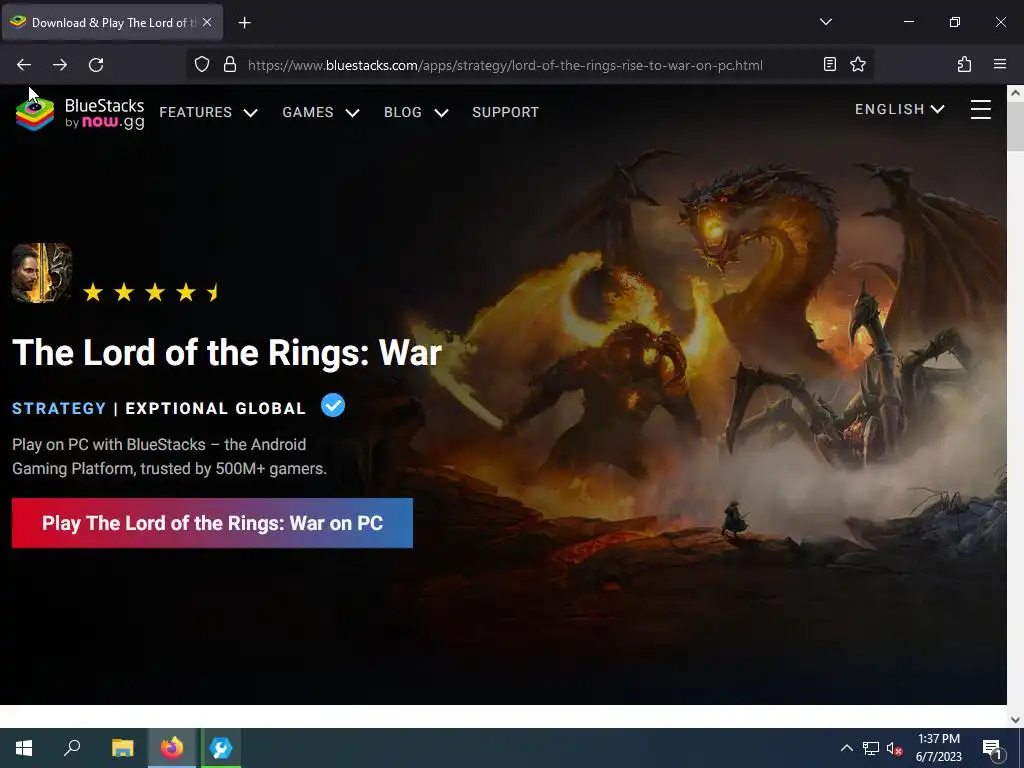Open Windows taskbar search
The width and height of the screenshot is (1024, 768).
click(72, 748)
